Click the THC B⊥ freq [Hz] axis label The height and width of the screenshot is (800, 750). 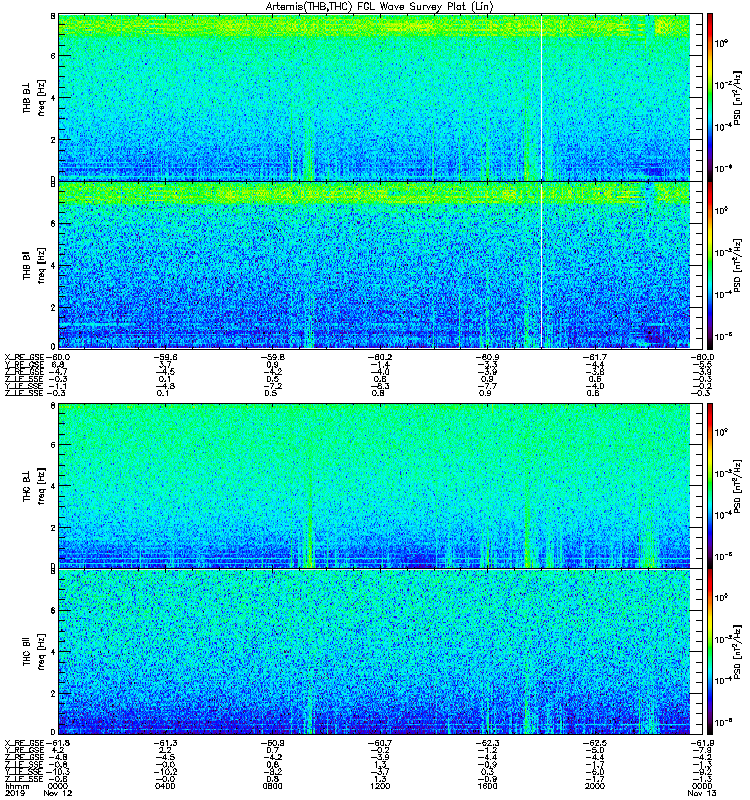pos(33,486)
